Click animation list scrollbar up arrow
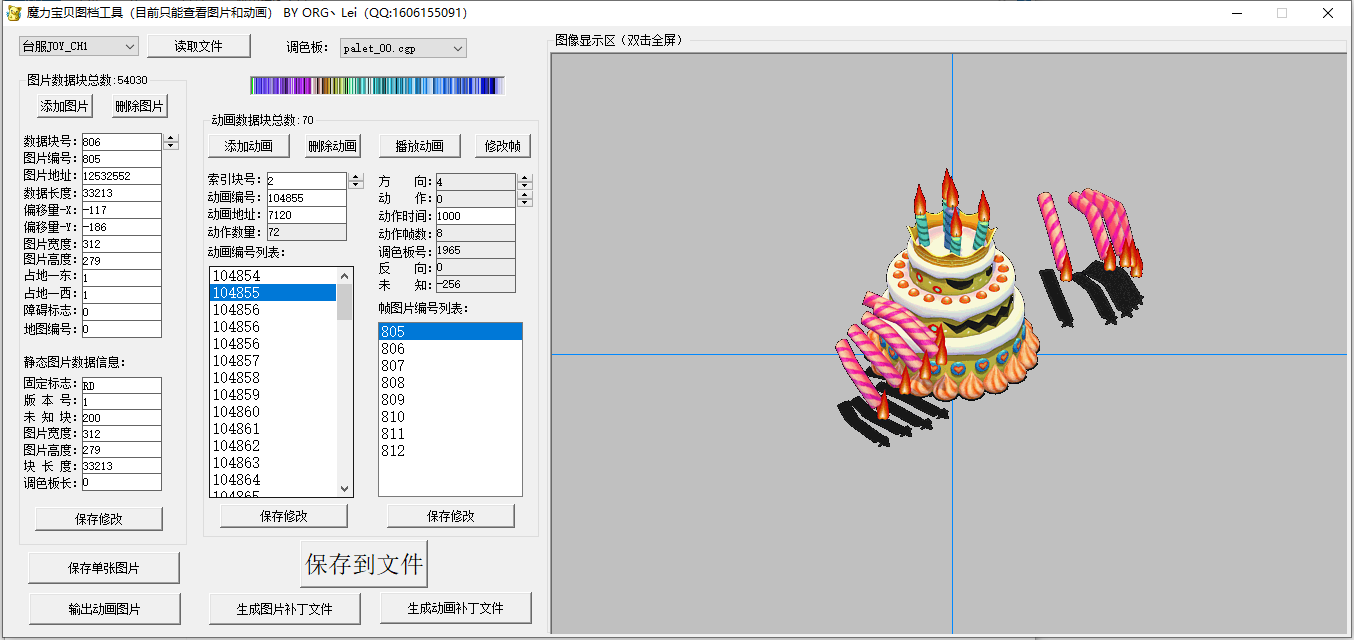 345,275
